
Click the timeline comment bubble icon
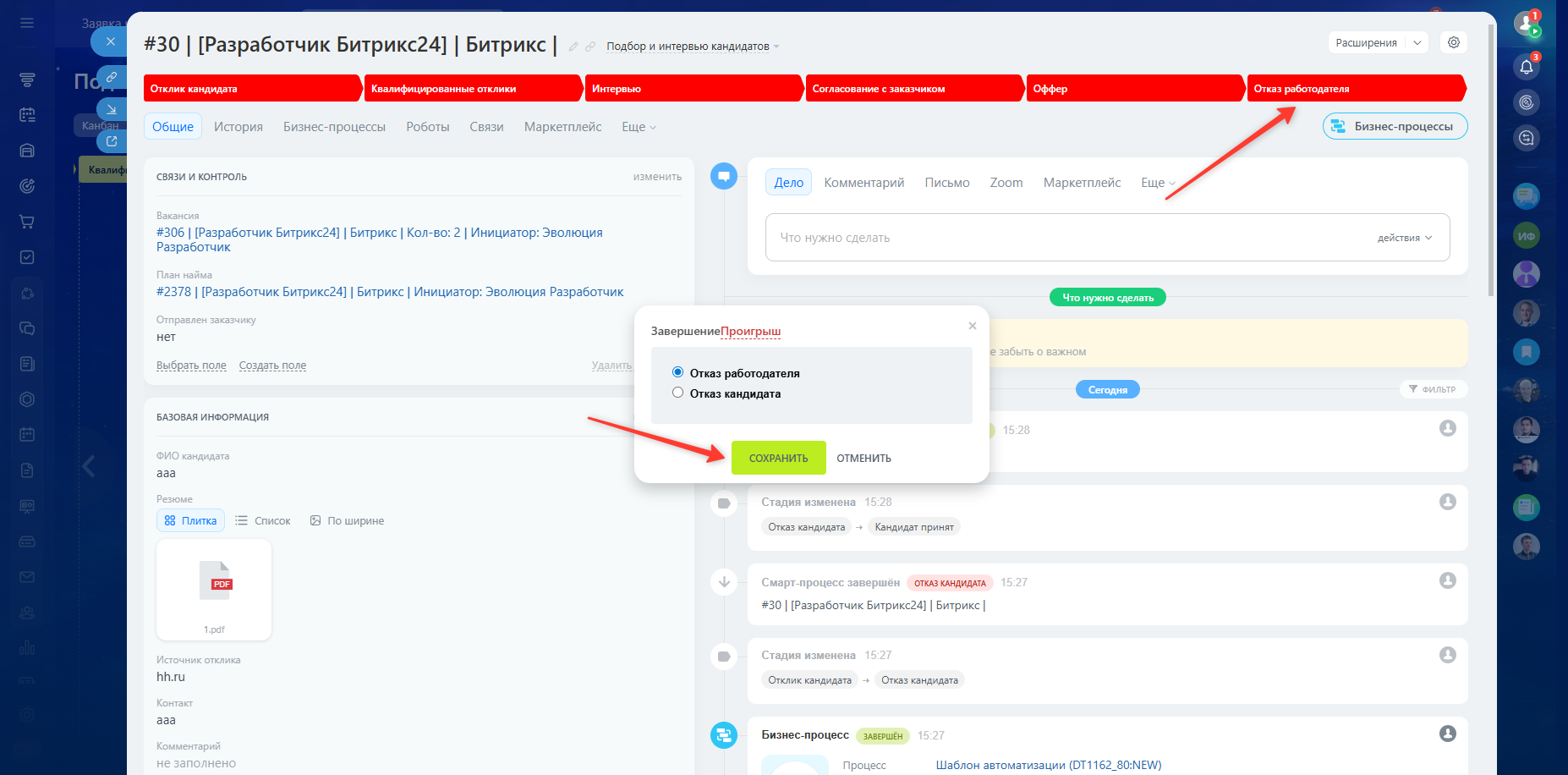(x=724, y=176)
